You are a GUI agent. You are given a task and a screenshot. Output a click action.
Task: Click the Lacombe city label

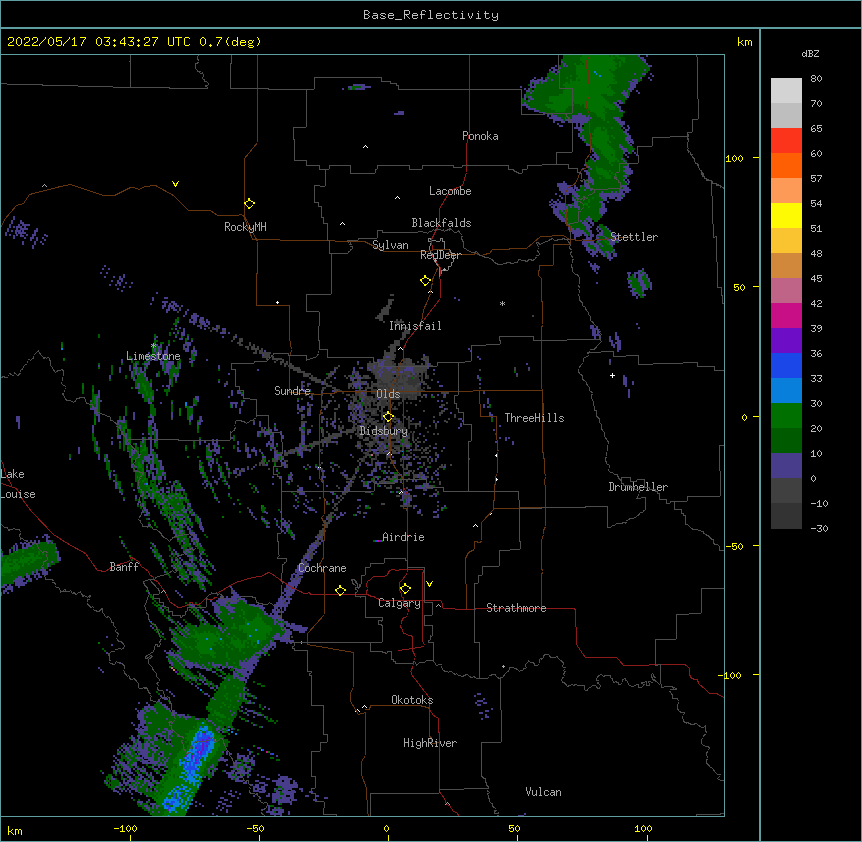click(450, 191)
